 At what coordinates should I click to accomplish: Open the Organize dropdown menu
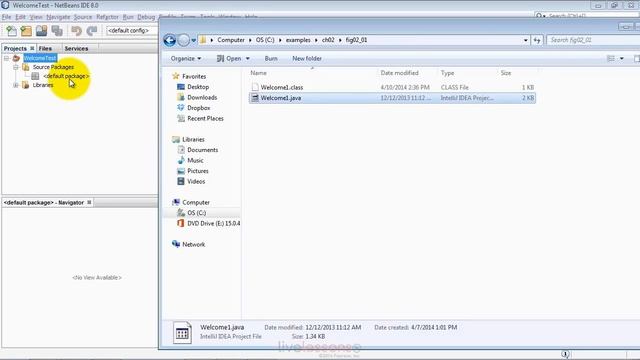pos(186,59)
